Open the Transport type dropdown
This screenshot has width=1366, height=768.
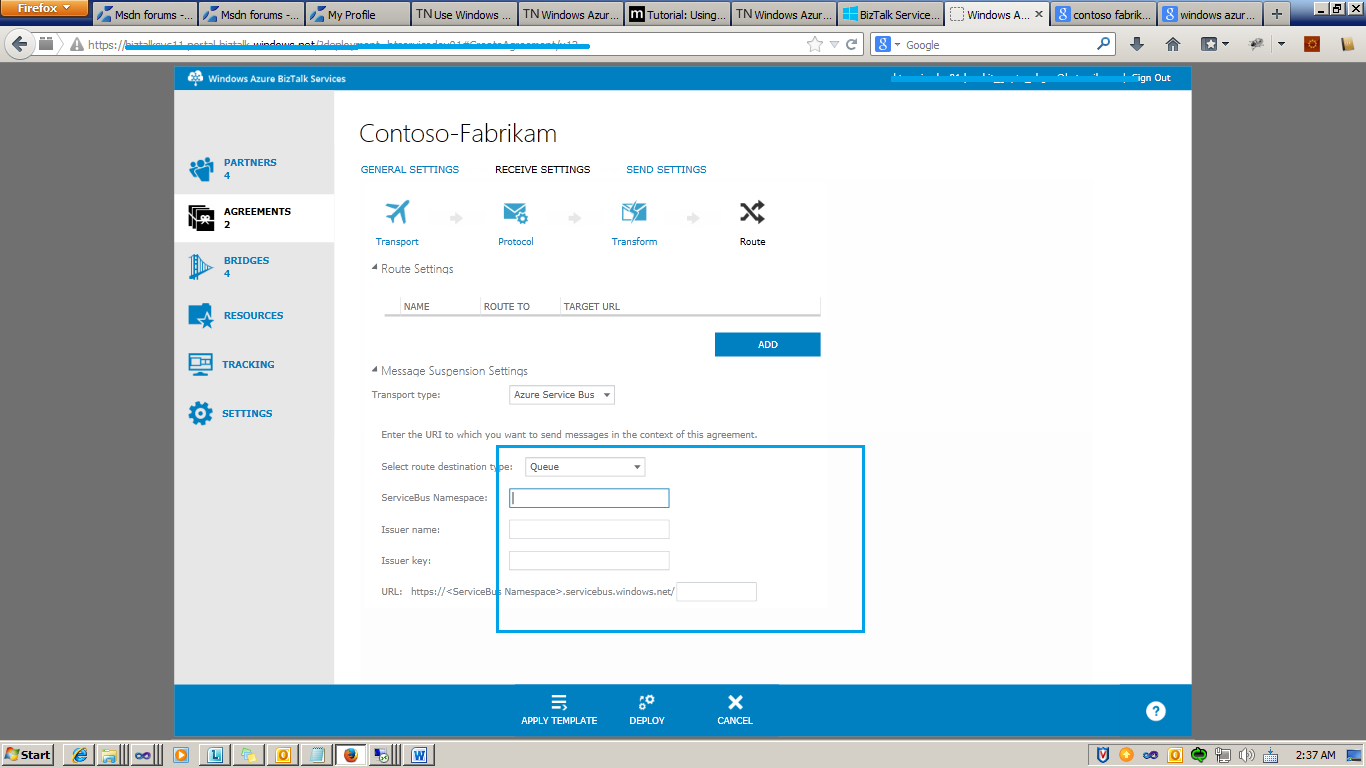[562, 395]
